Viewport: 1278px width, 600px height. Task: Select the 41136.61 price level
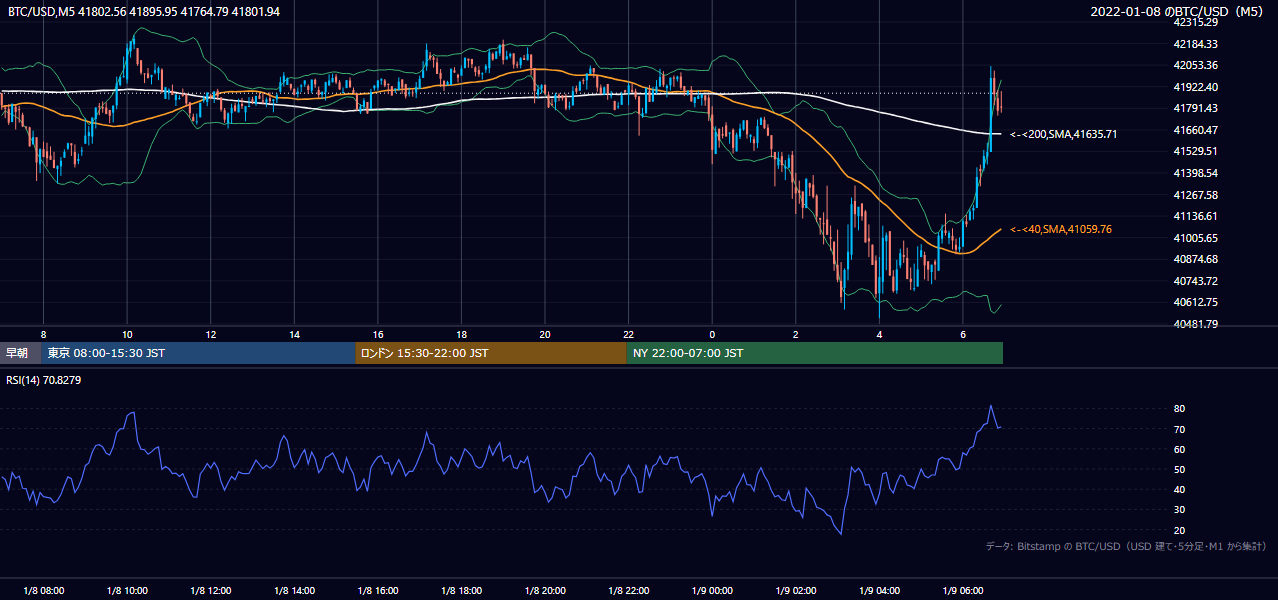(1196, 216)
